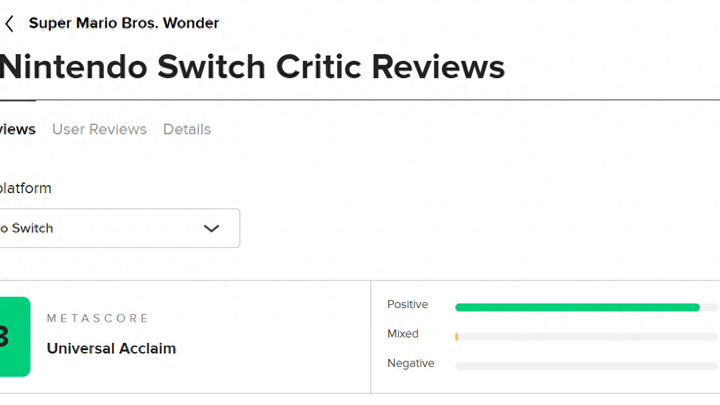Open the Super Mario Bros. Wonder link
The width and height of the screenshot is (720, 405).
click(124, 23)
